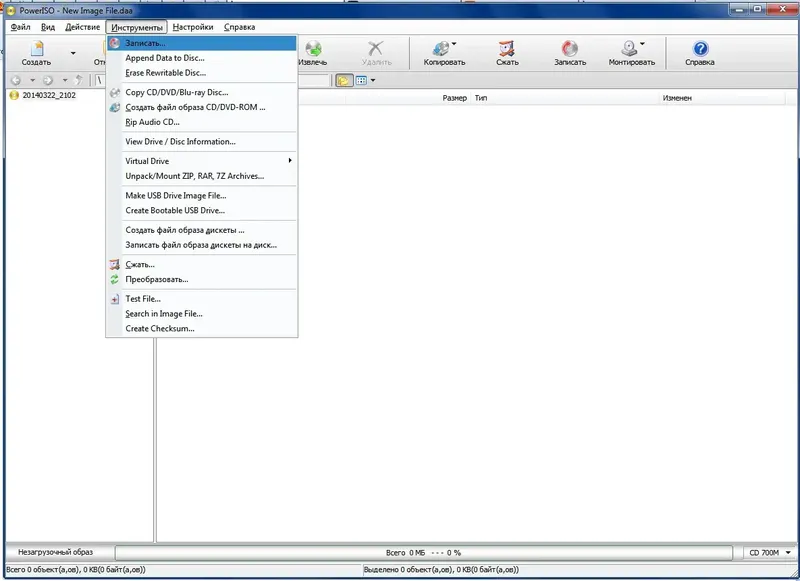Image resolution: width=800 pixels, height=581 pixels.
Task: Click the Выделено 0 объект(а,ов) status text
Action: click(x=441, y=570)
